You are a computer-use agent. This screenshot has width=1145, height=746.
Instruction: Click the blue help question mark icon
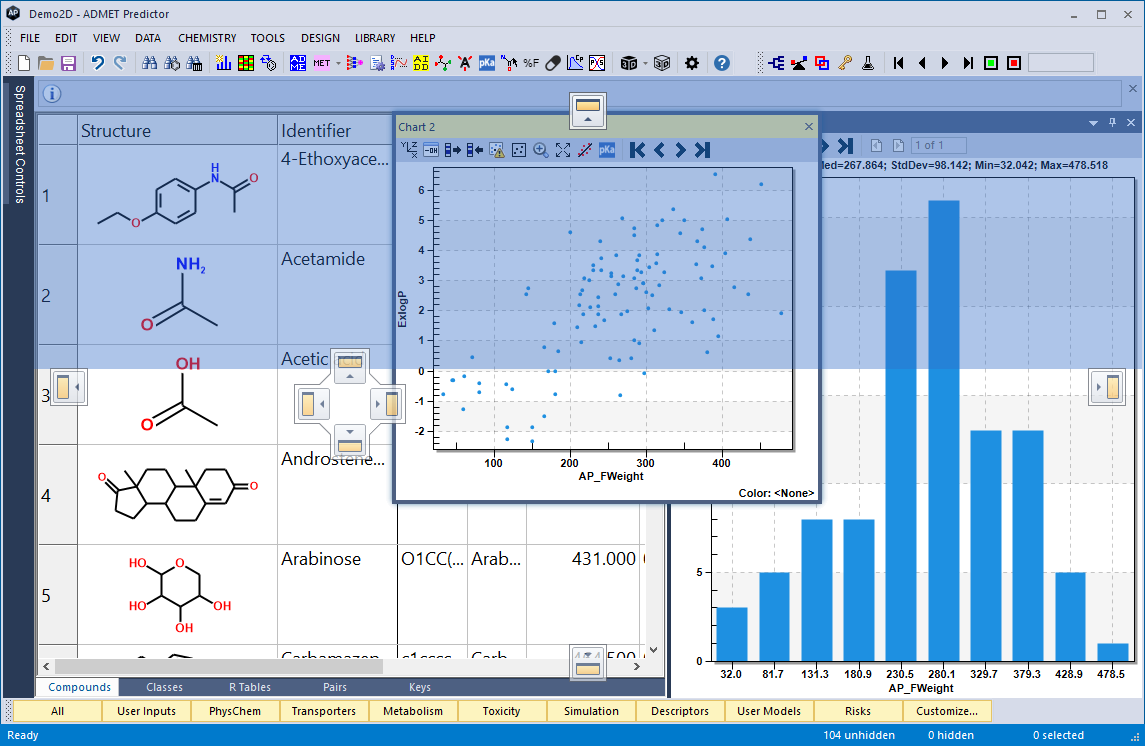pos(721,64)
